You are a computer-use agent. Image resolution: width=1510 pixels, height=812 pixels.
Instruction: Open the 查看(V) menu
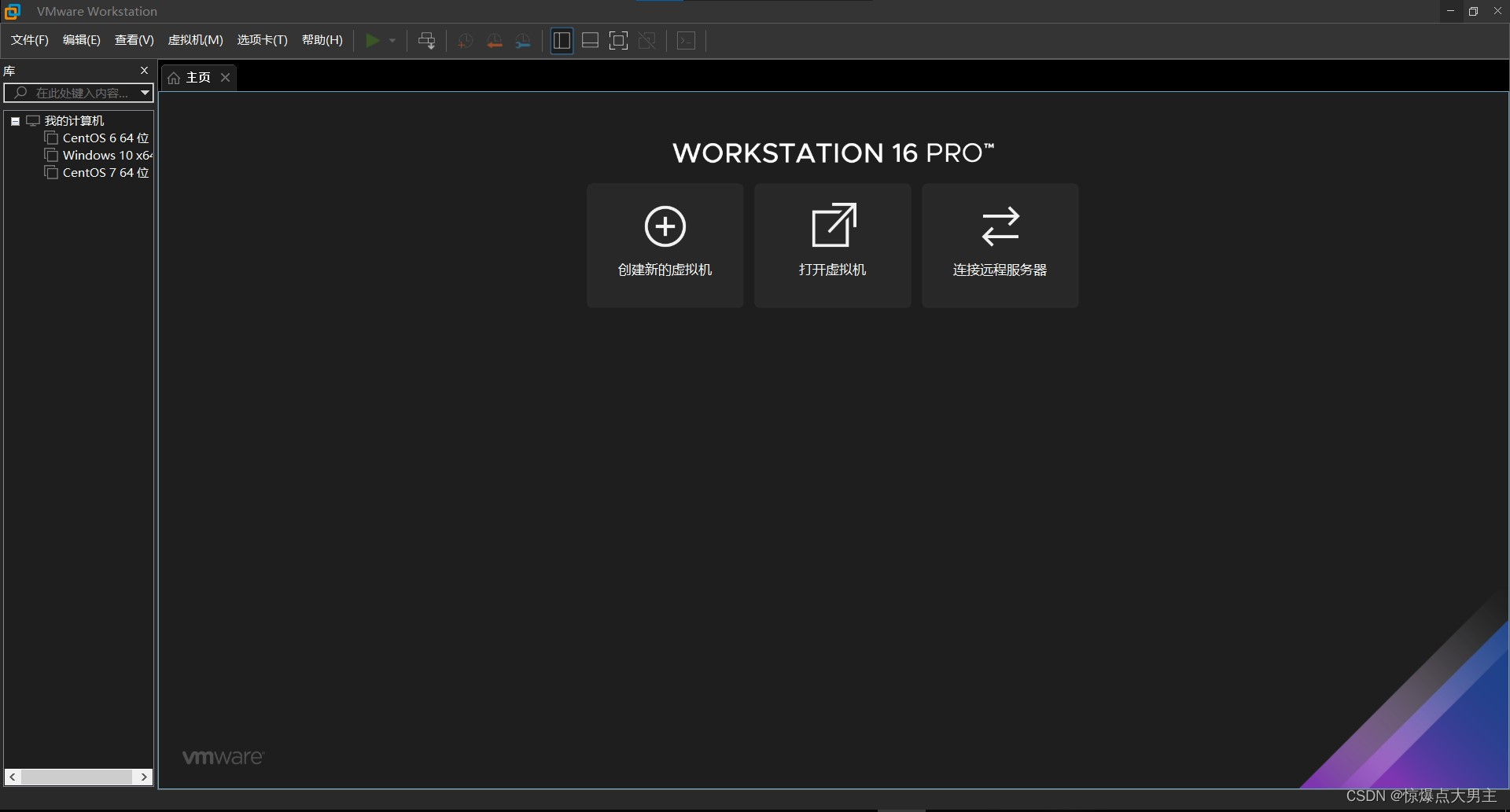[134, 40]
